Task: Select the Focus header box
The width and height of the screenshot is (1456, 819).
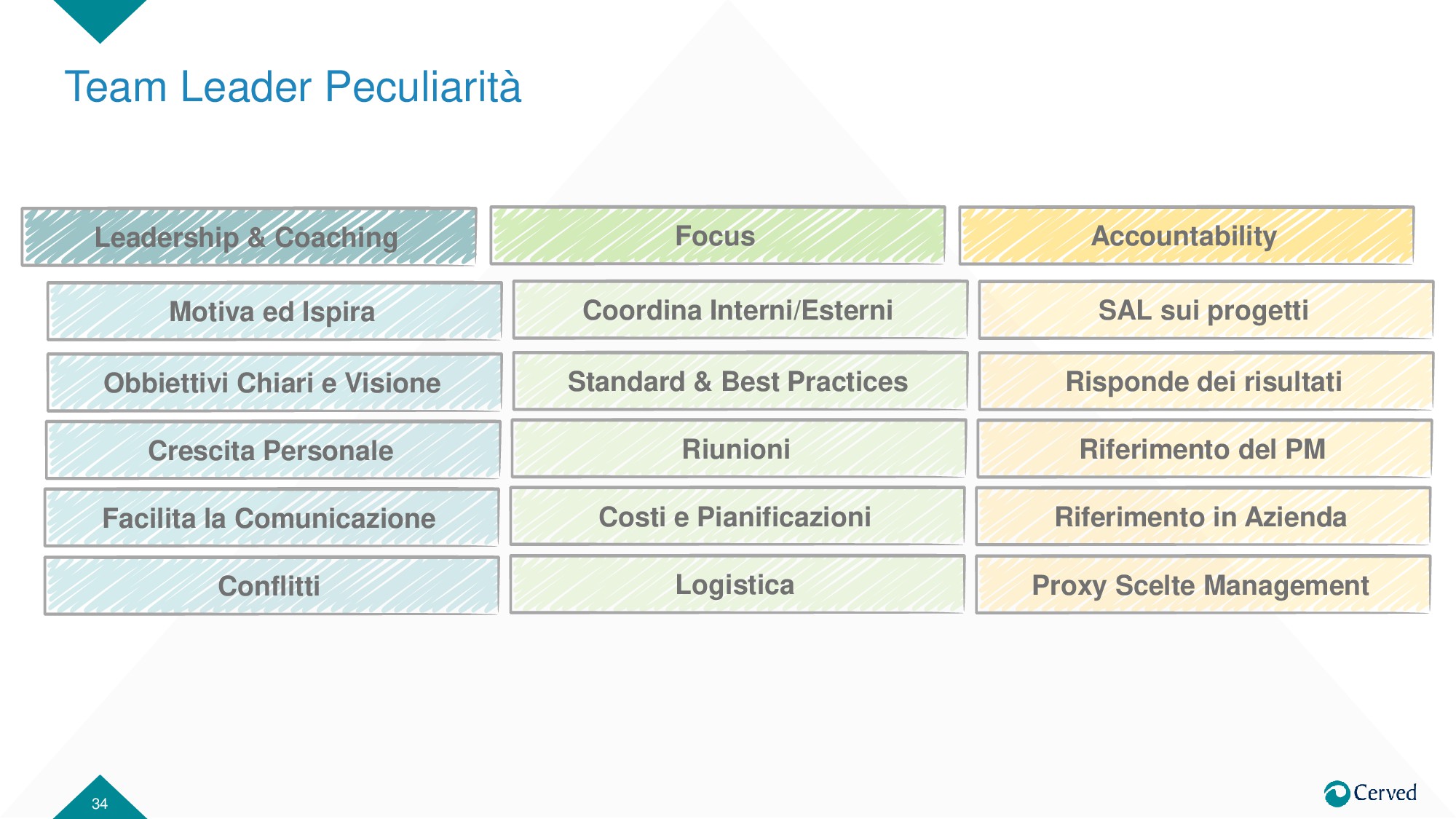Action: click(x=717, y=236)
